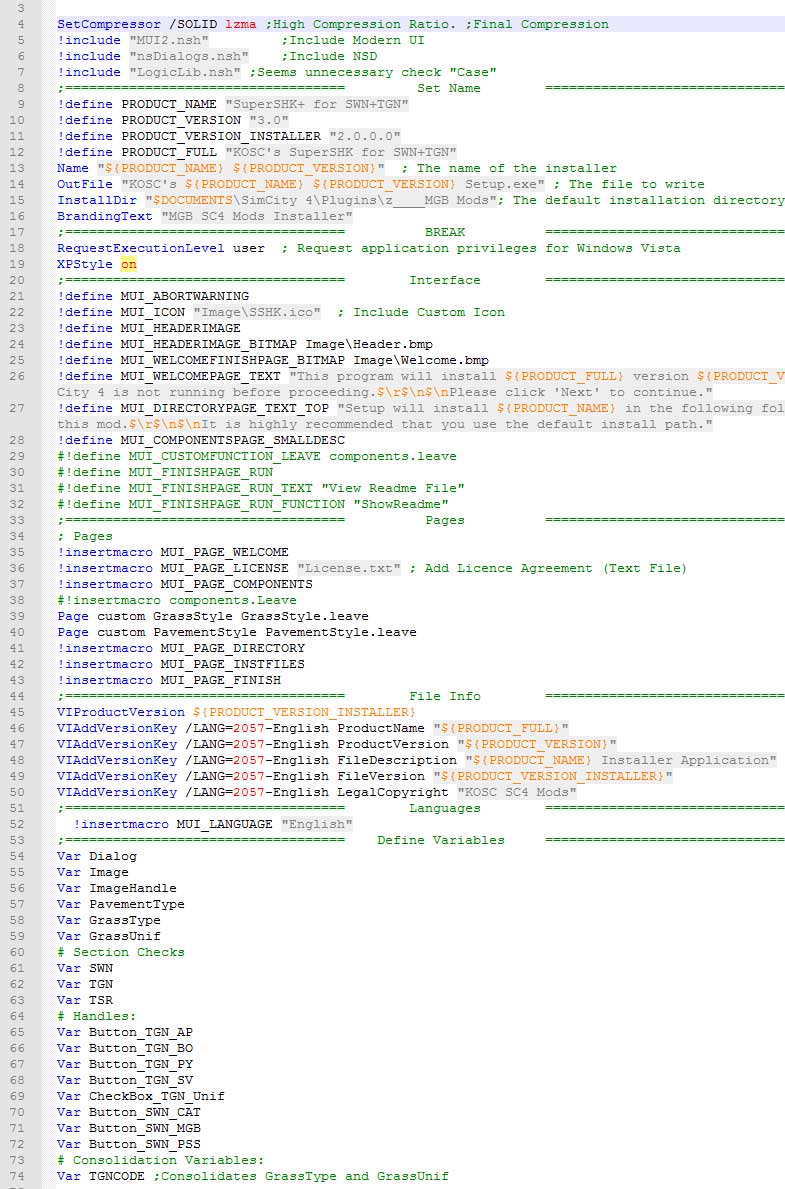Click 'LegalCopyright' in the VIAddVersionKey line
This screenshot has width=785, height=1189.
click(392, 792)
